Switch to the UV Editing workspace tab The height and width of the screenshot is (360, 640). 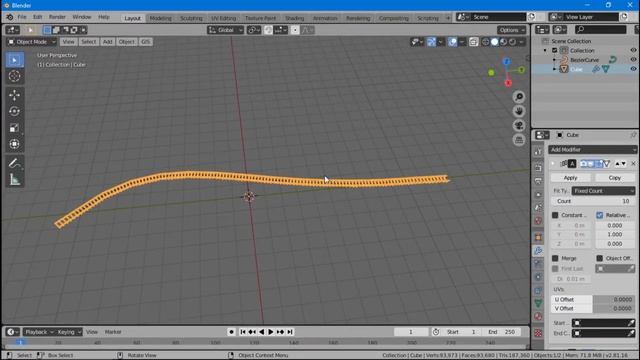[224, 18]
